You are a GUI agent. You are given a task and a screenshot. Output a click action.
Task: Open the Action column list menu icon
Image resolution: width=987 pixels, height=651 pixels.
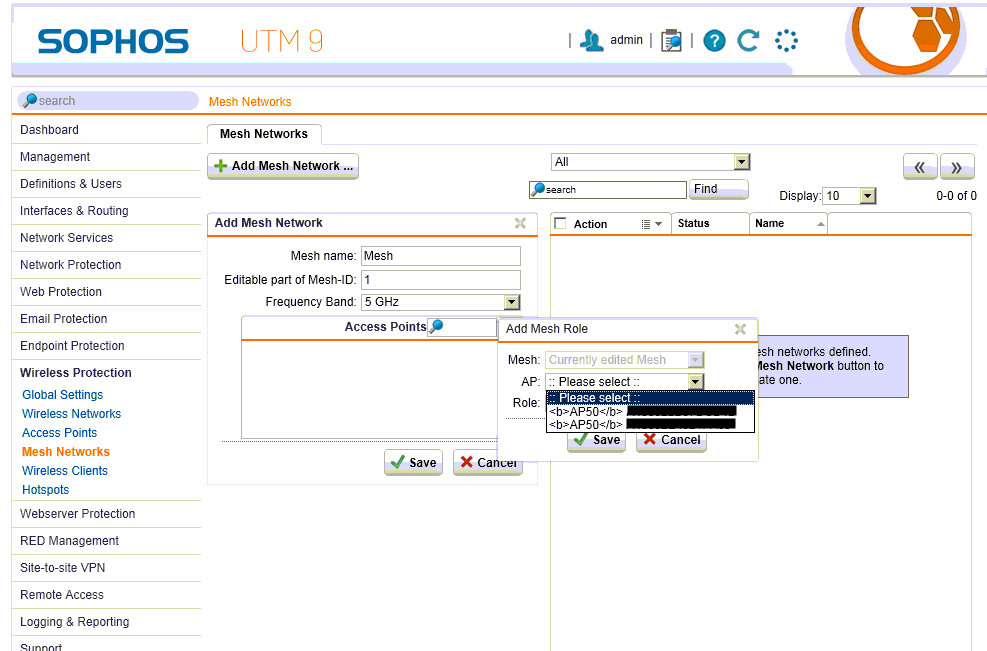(x=651, y=224)
